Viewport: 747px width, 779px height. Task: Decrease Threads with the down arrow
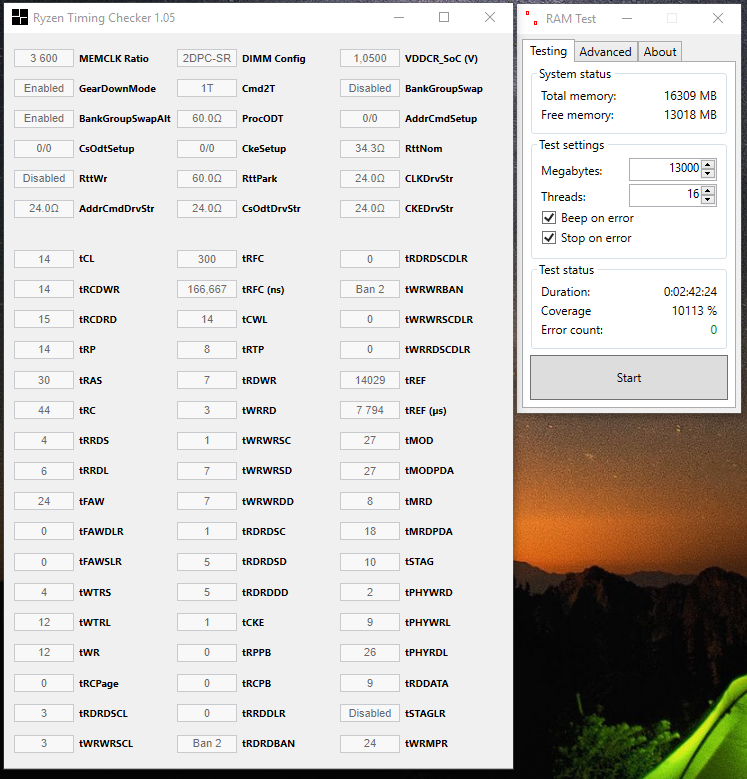click(x=708, y=199)
